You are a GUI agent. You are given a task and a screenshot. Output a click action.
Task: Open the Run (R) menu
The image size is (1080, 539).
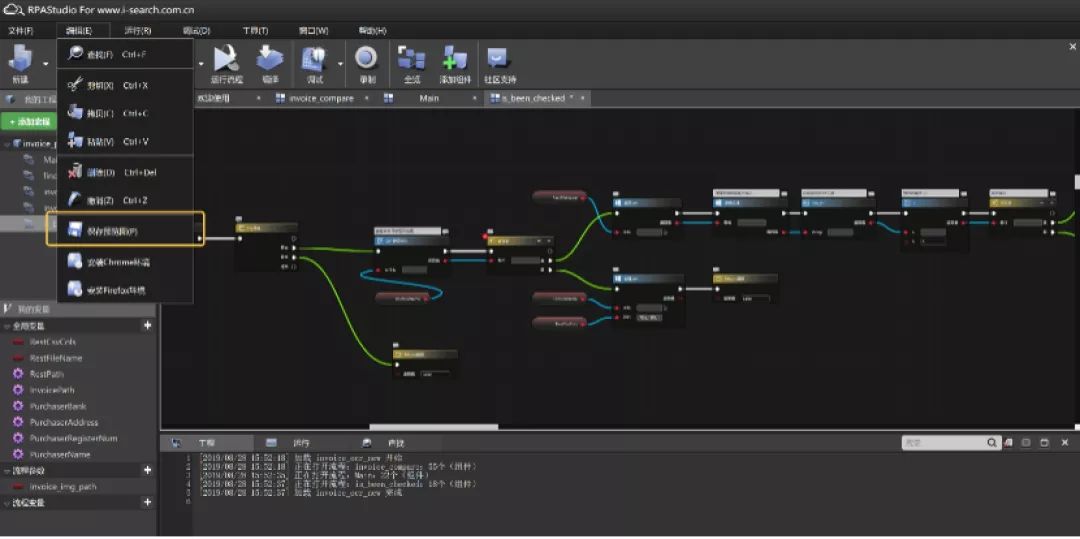[x=138, y=31]
